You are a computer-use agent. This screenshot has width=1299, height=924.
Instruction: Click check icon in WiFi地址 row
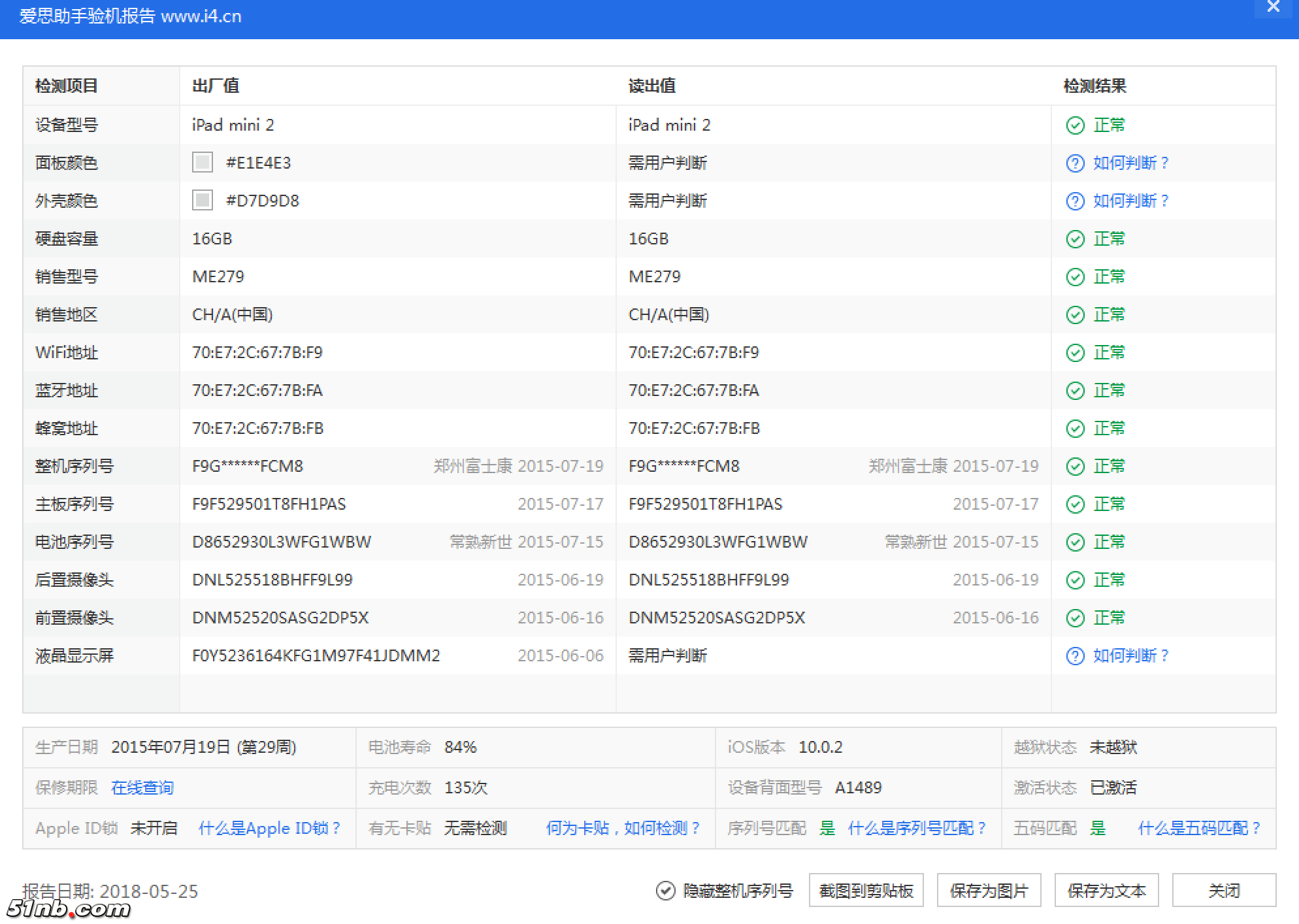click(x=1075, y=353)
